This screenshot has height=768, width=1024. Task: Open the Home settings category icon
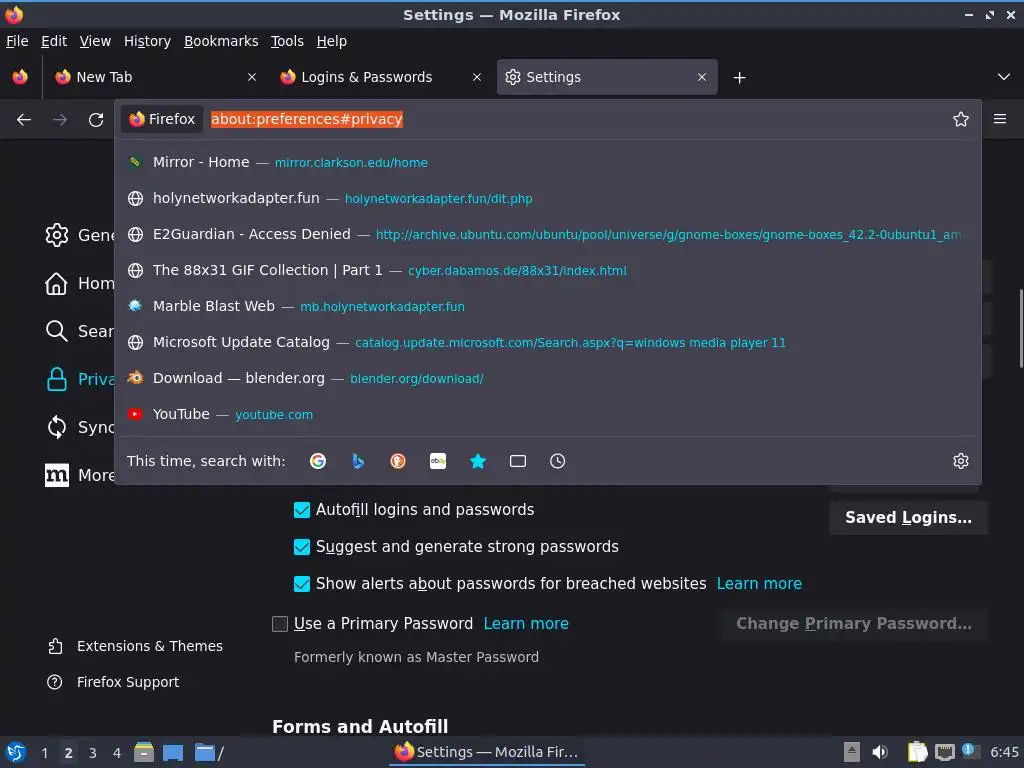pos(57,283)
